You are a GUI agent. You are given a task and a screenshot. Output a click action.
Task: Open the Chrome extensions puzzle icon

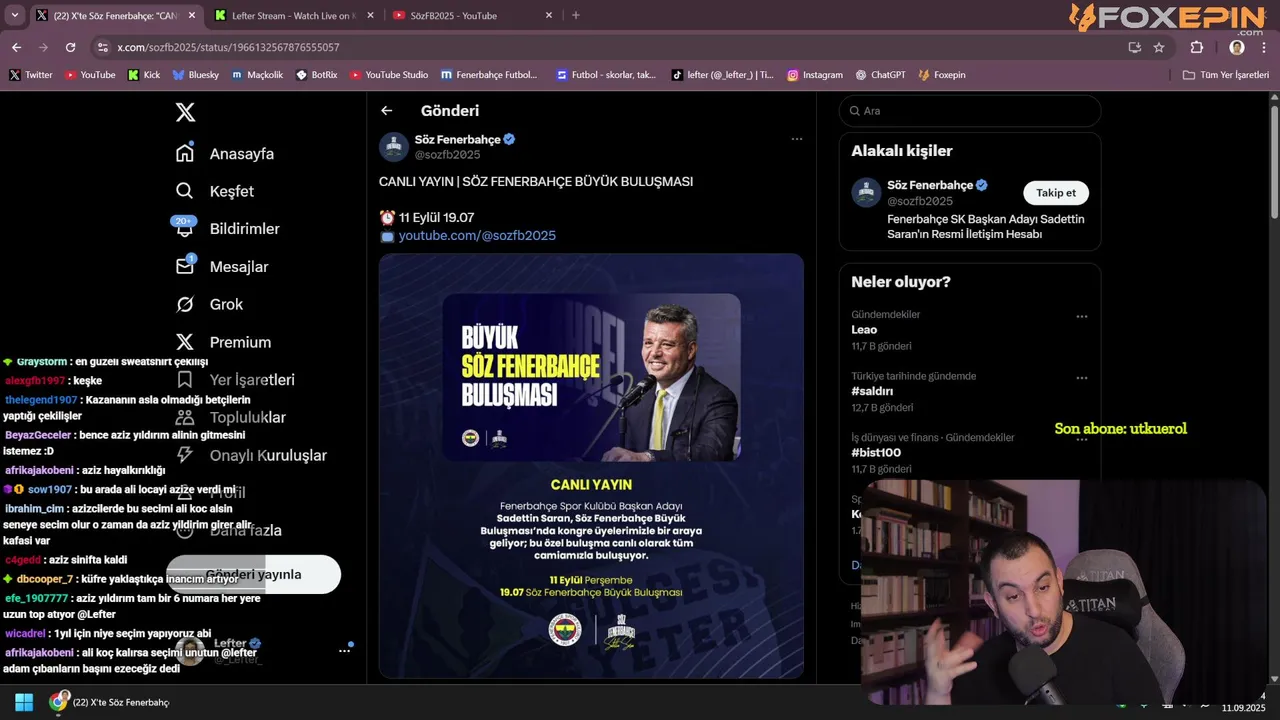click(1197, 47)
